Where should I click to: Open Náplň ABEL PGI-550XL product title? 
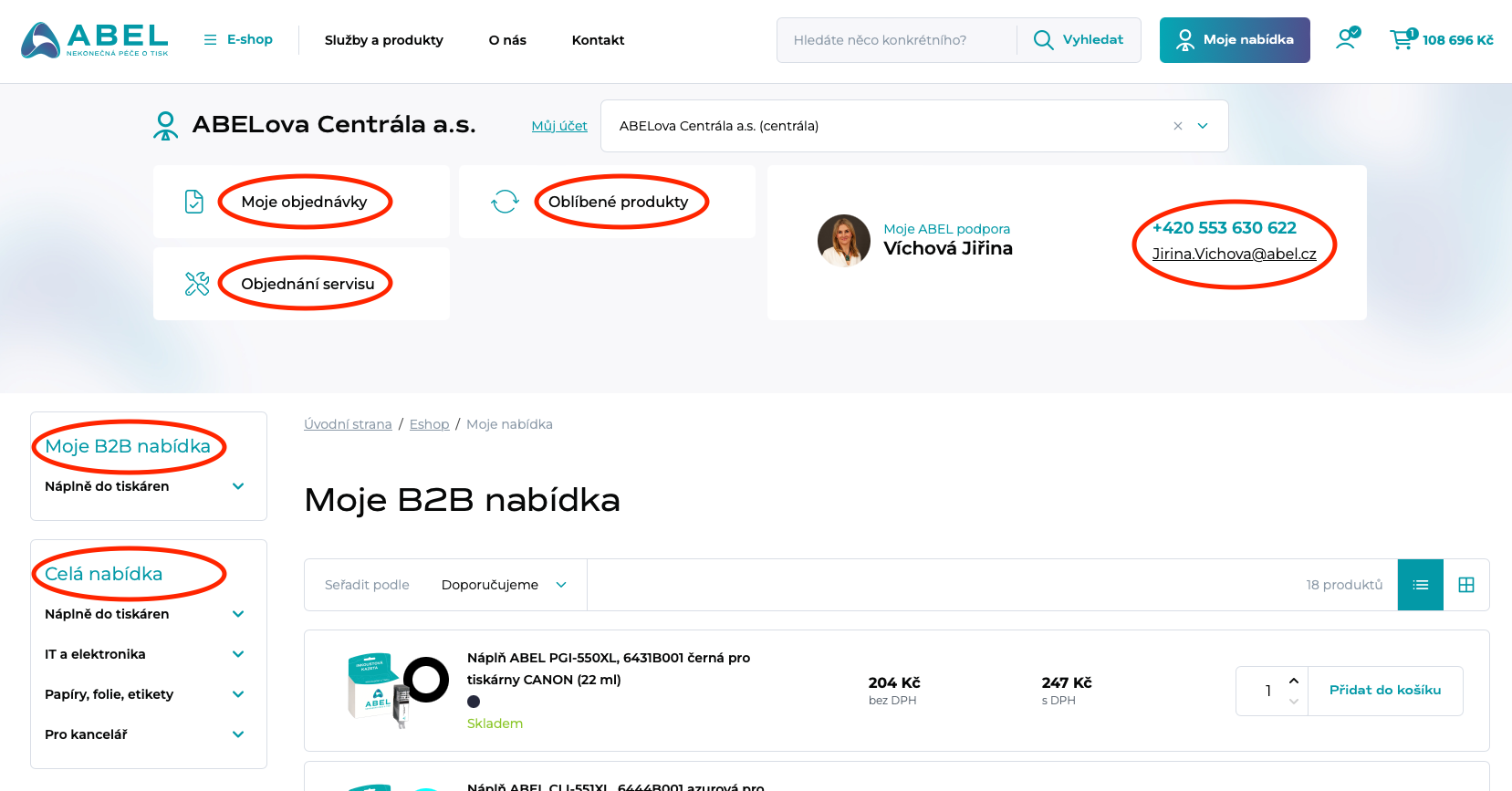[609, 669]
